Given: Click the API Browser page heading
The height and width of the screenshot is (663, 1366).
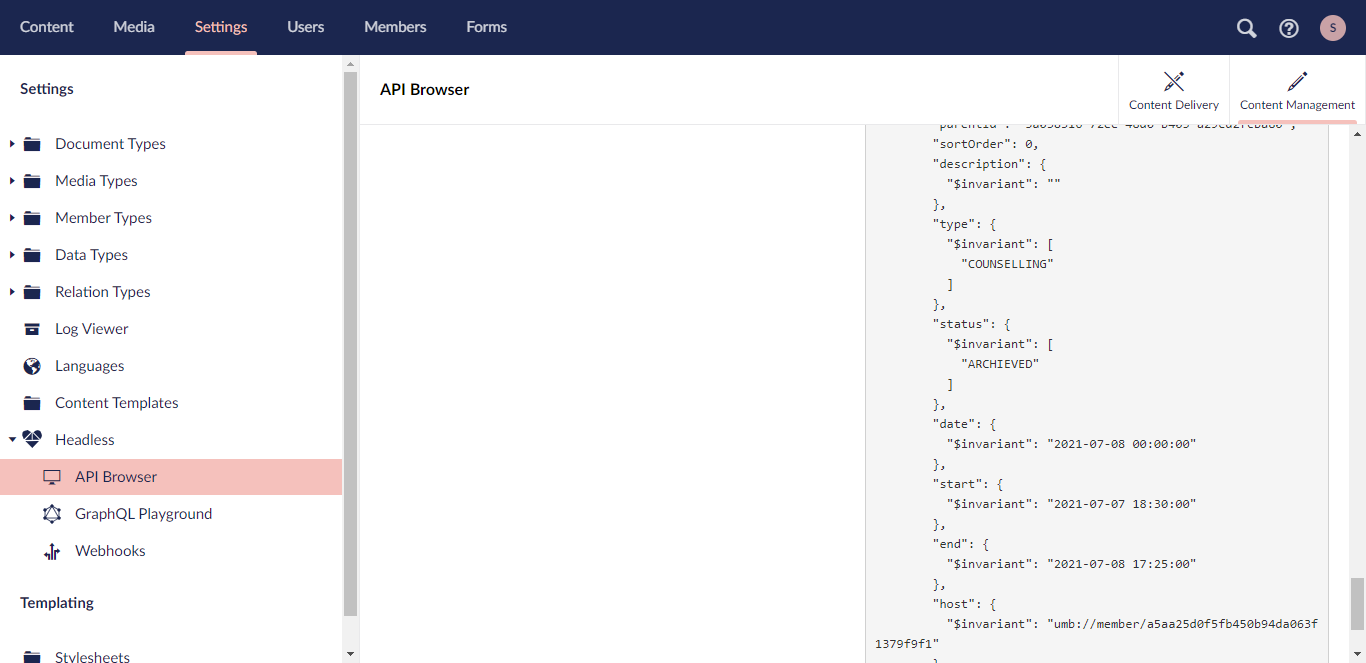Looking at the screenshot, I should click(x=424, y=89).
